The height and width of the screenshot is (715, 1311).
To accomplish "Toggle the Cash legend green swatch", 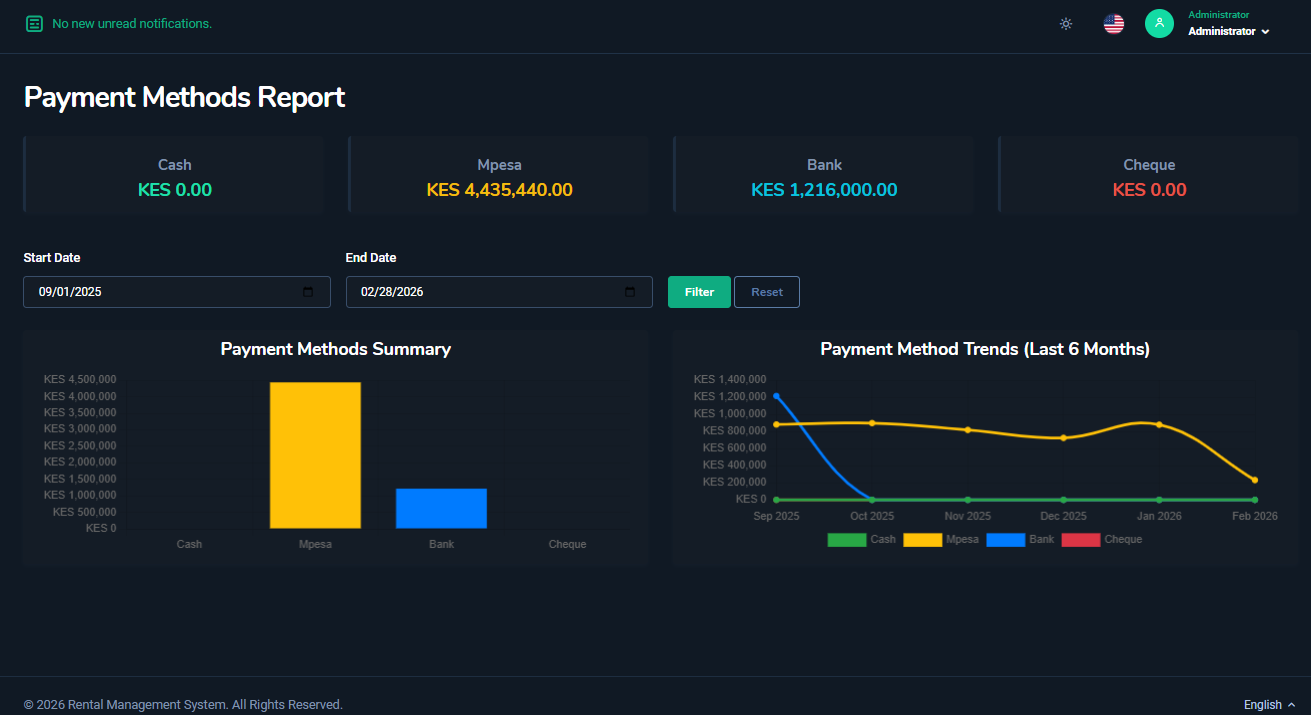I will click(x=846, y=540).
